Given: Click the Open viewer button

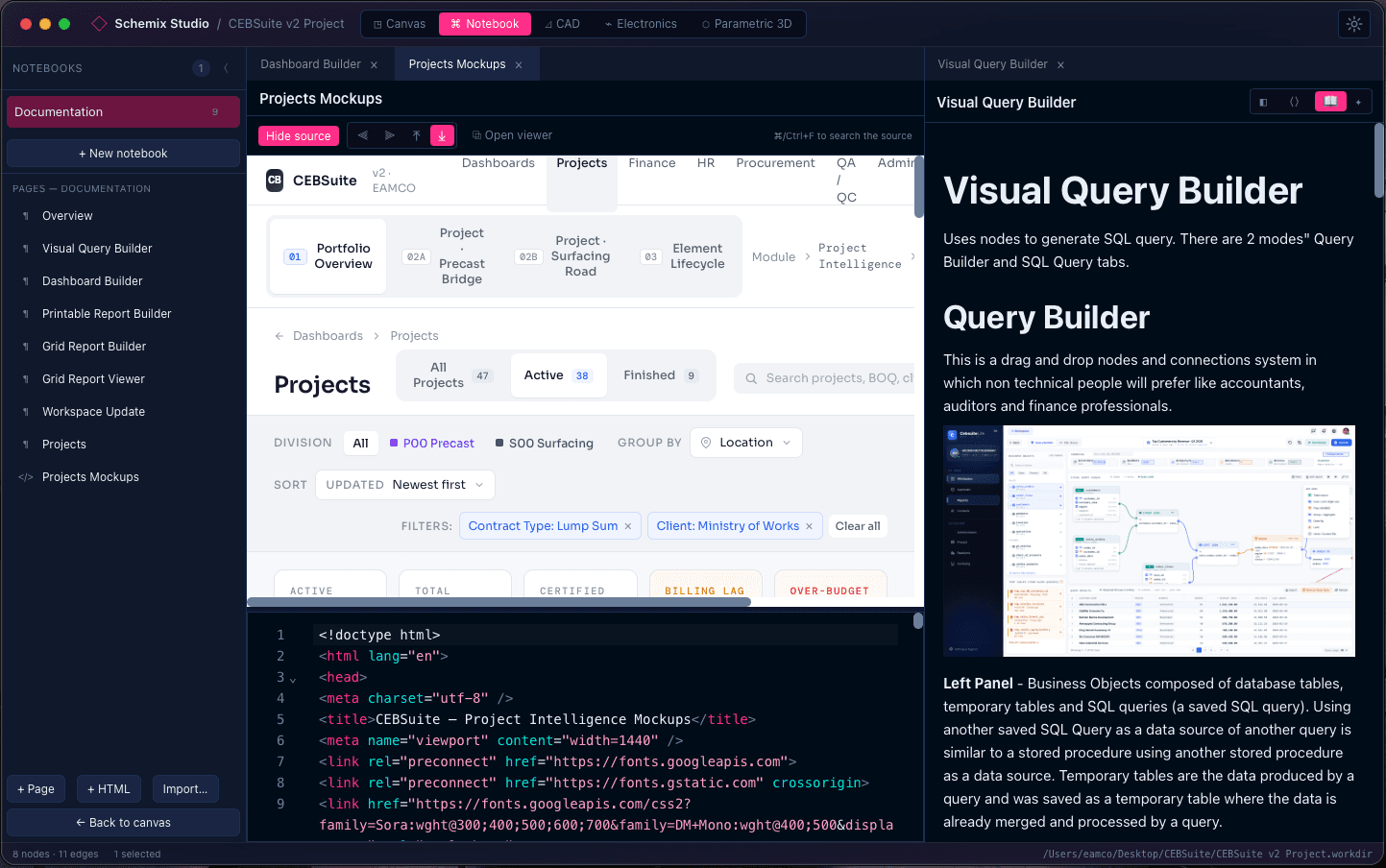Looking at the screenshot, I should click(512, 135).
